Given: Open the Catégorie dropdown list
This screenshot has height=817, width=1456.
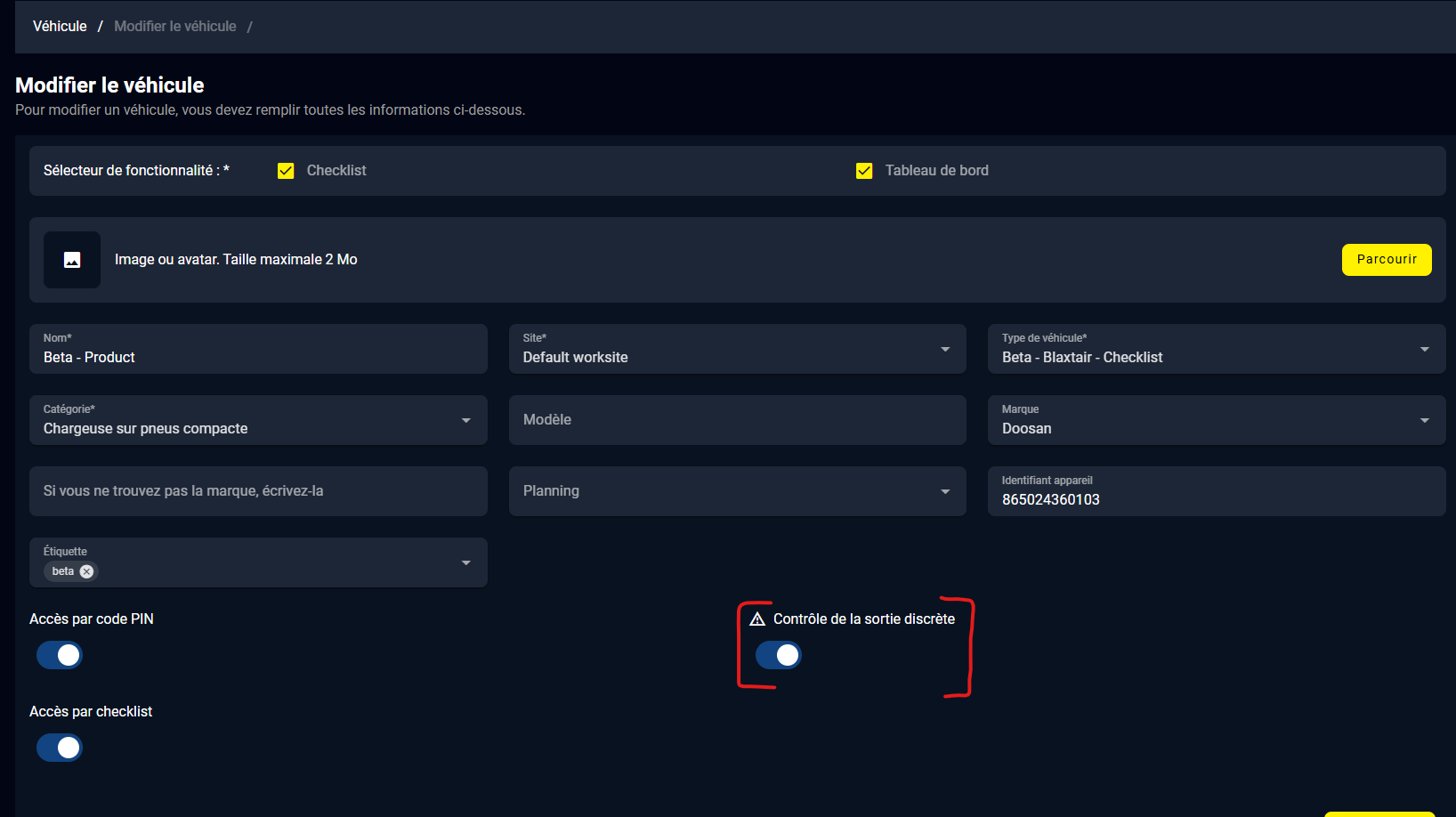Looking at the screenshot, I should coord(465,420).
